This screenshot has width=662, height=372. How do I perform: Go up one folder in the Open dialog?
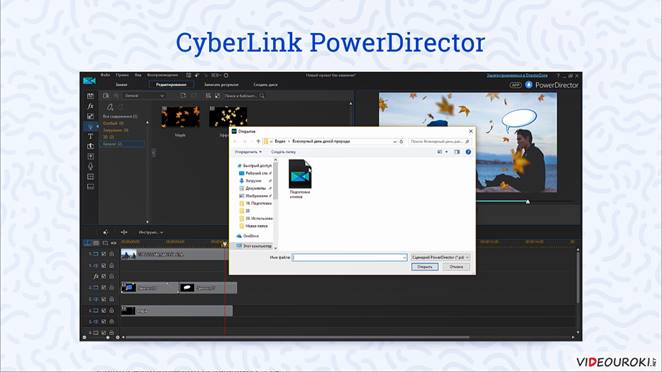(258, 141)
